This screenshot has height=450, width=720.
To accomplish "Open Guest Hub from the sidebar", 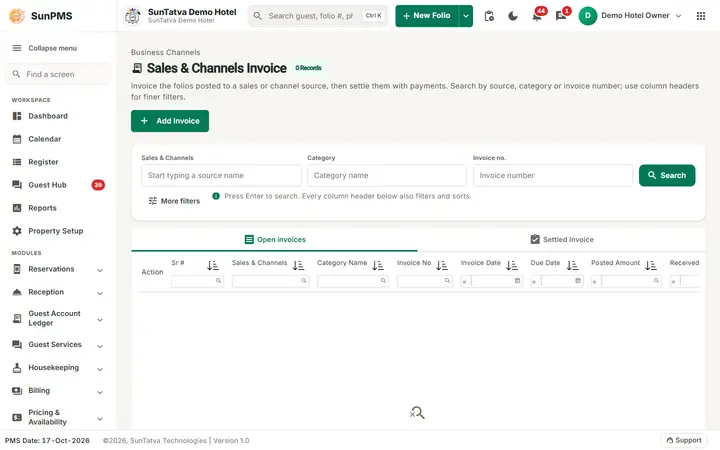I will click(47, 185).
